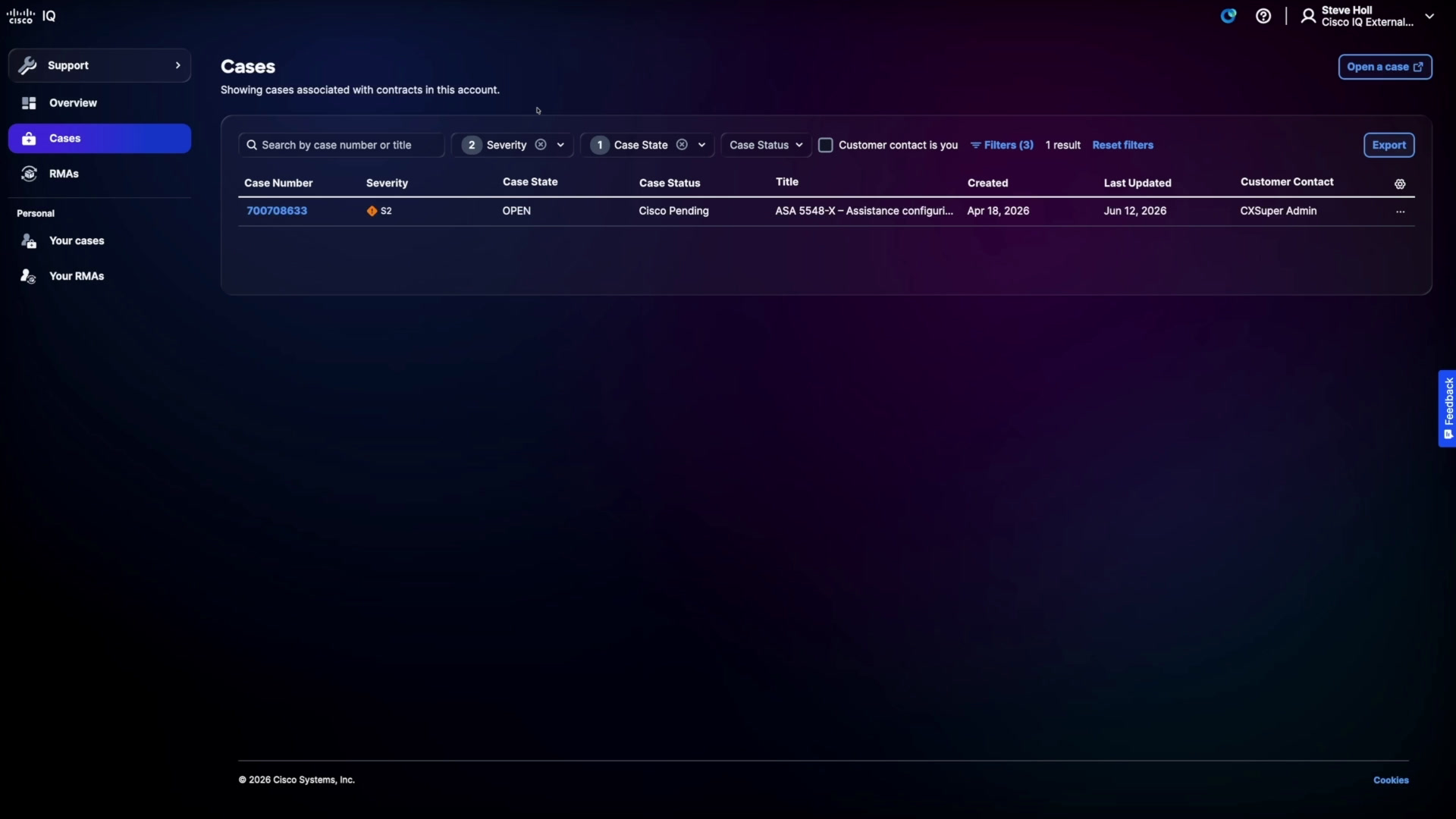Open the Cookies link in footer

point(1391,780)
